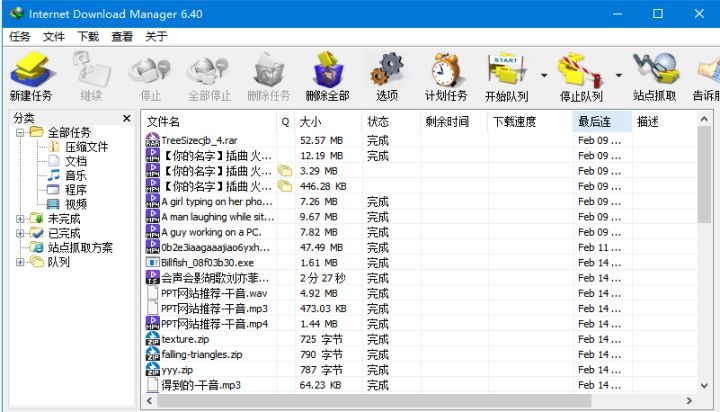Sort by 剩余时间 column header

point(454,122)
